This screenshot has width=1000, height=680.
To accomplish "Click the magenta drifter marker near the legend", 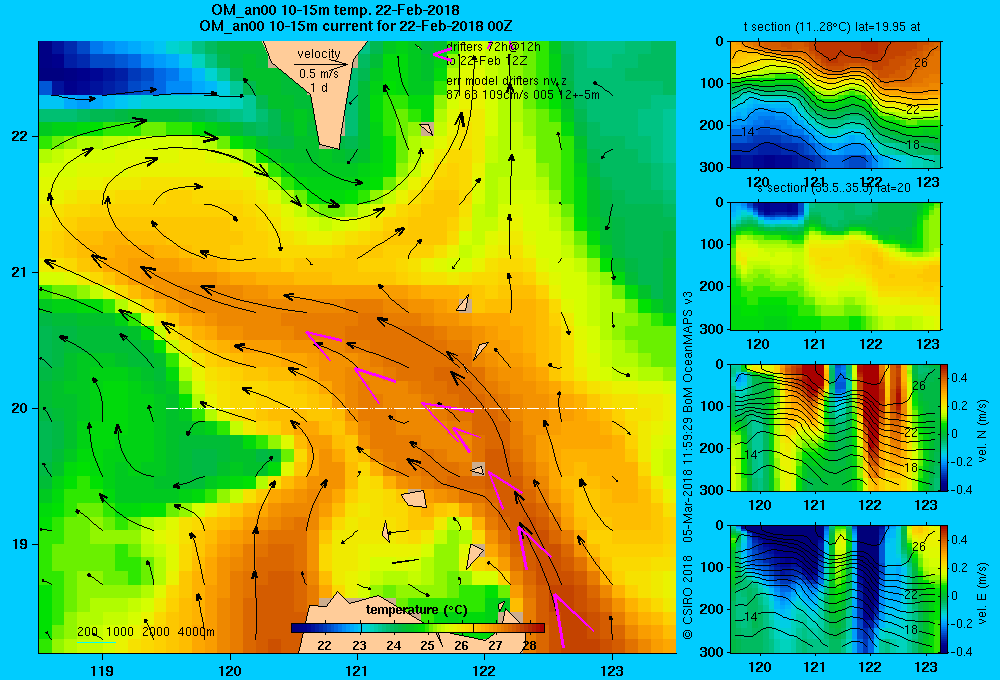I will tap(442, 54).
